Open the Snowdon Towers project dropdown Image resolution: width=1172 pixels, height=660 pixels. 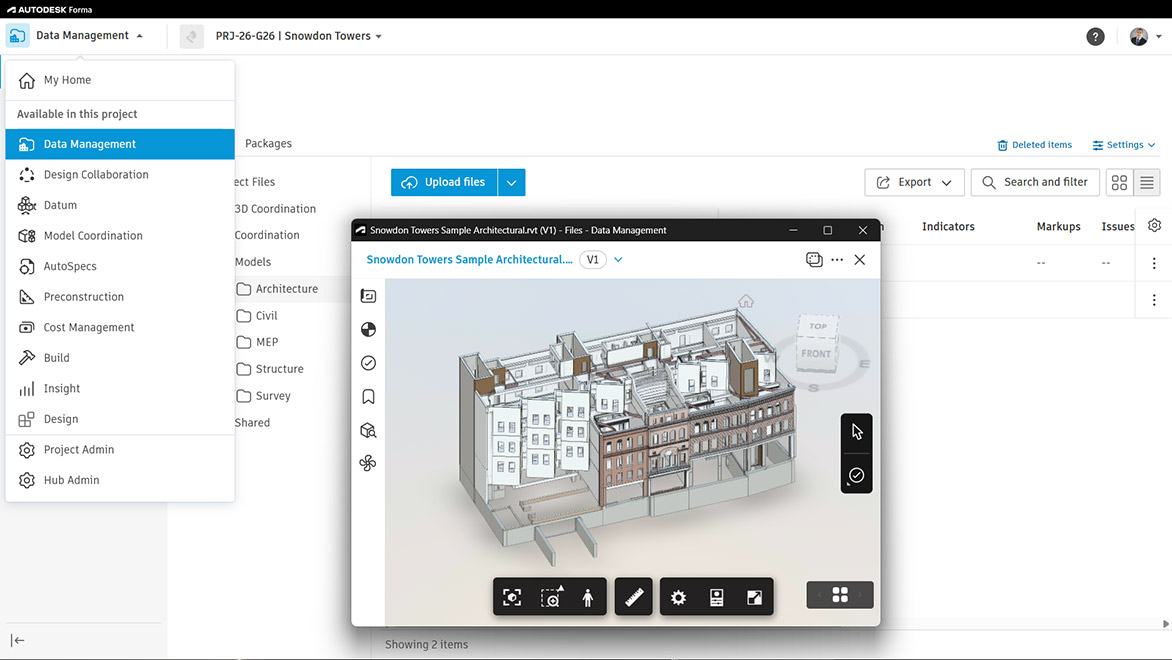(x=299, y=36)
